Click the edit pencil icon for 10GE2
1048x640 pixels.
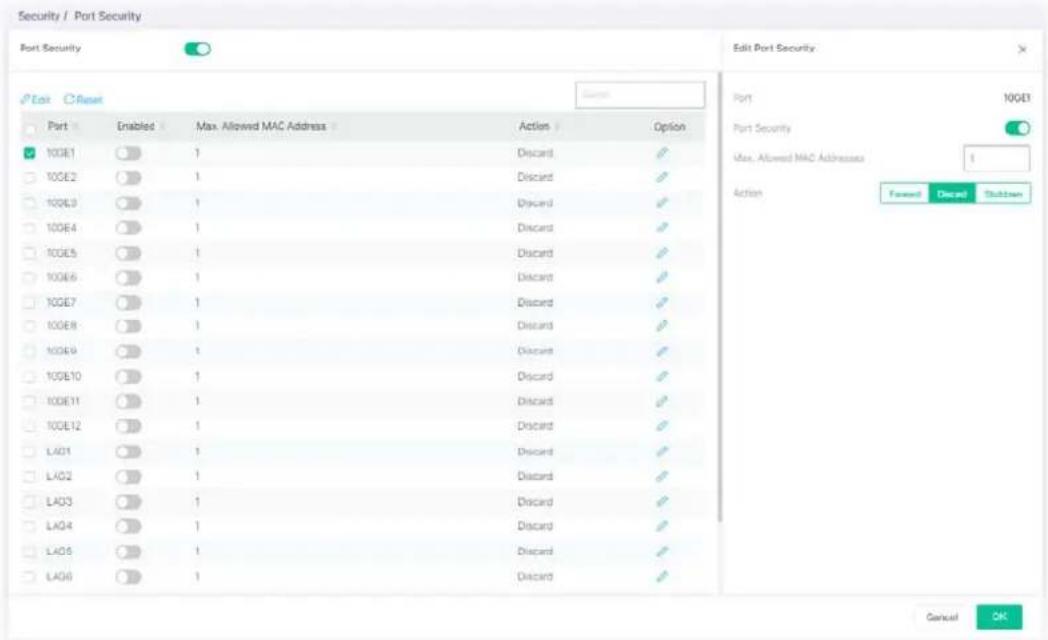coord(662,177)
